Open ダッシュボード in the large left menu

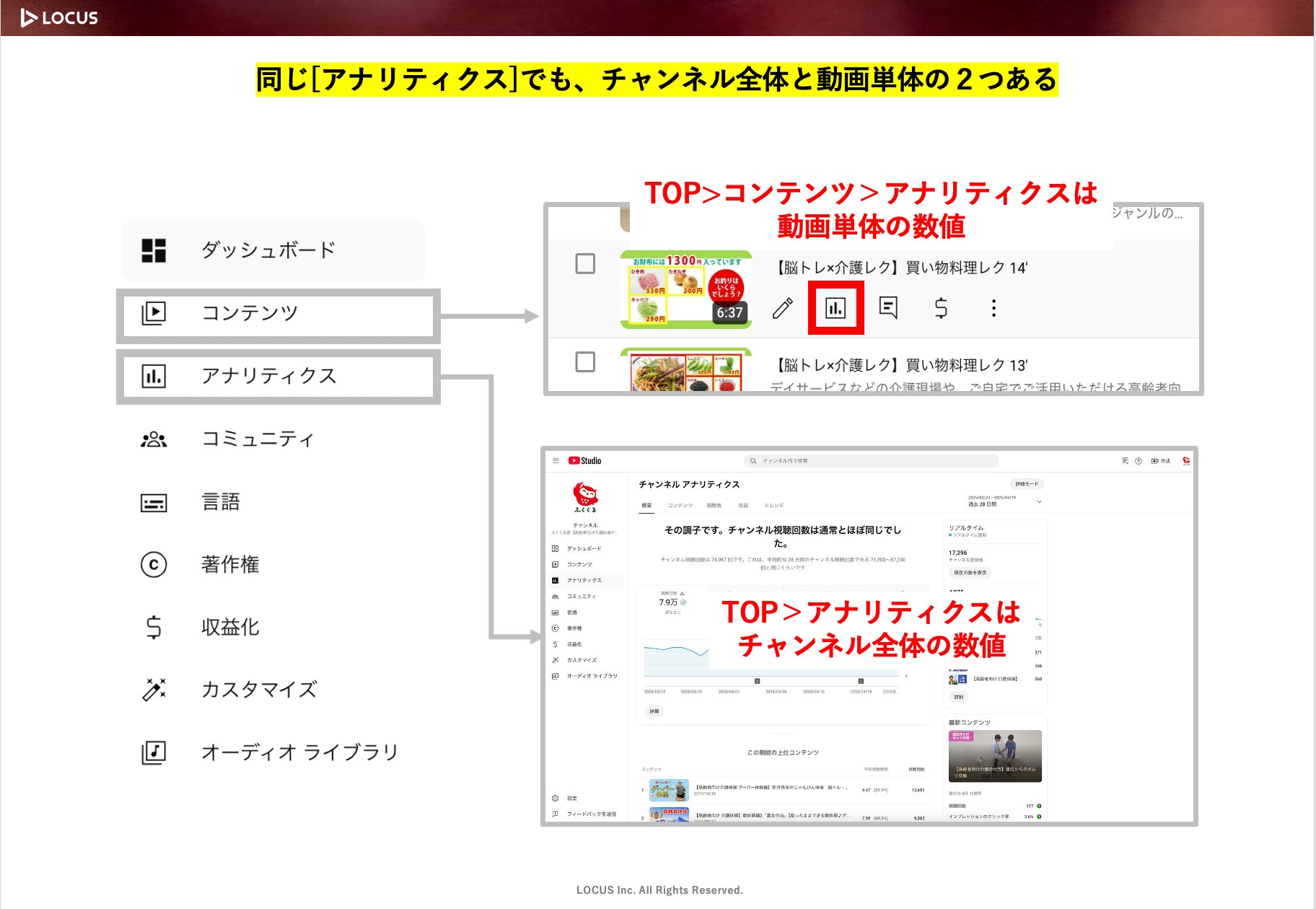pos(273,250)
